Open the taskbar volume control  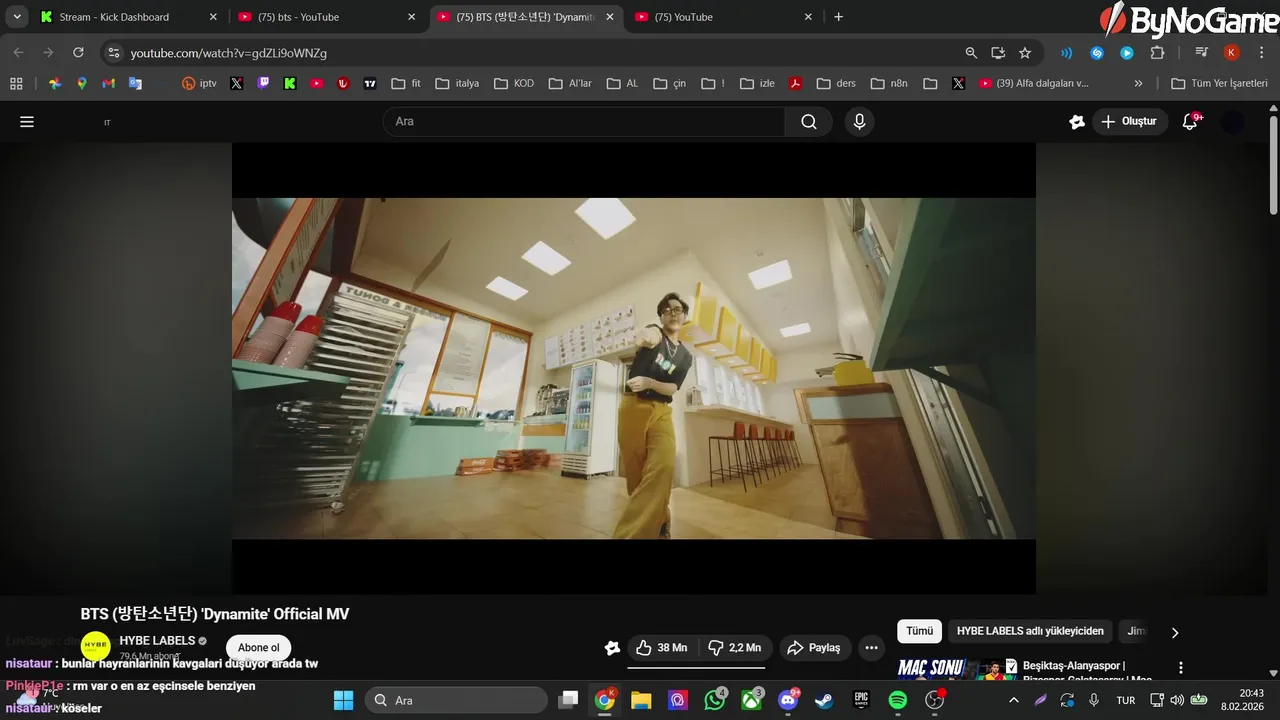(x=1177, y=700)
